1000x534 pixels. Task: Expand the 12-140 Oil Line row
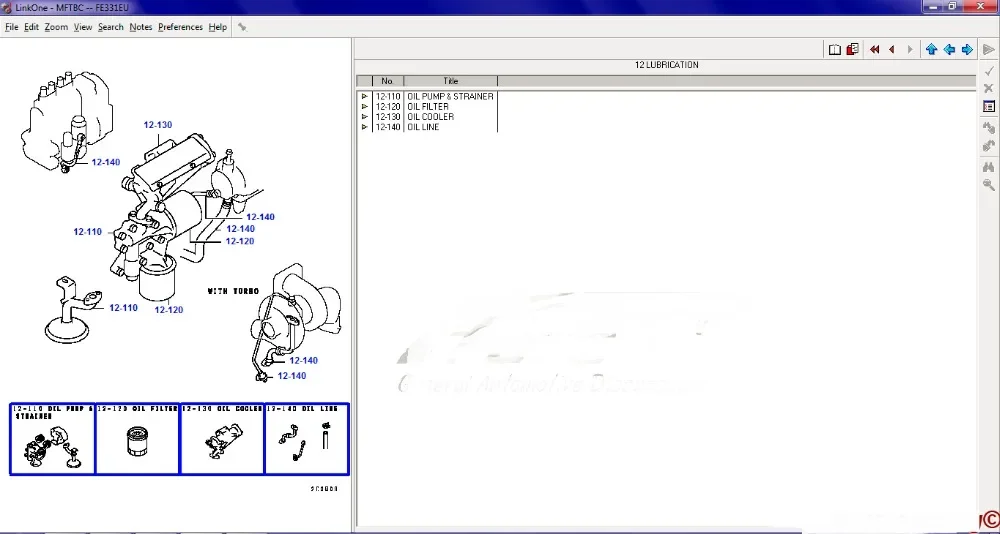[x=365, y=127]
